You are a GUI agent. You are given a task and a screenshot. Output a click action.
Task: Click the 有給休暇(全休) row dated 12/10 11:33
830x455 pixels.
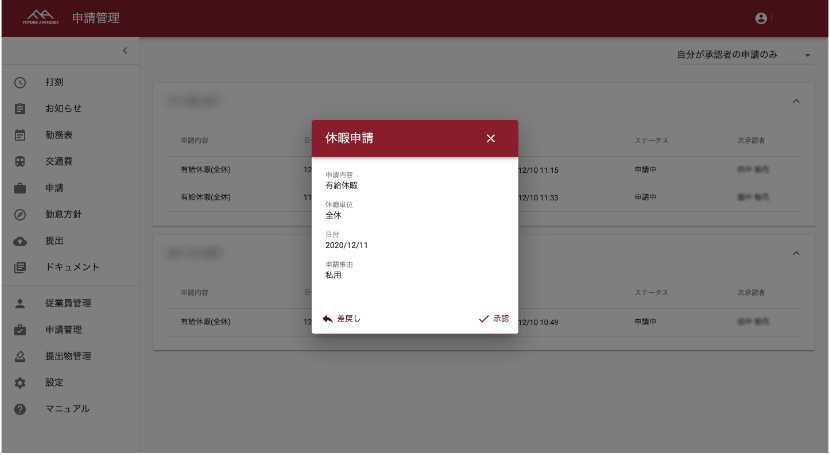click(483, 198)
